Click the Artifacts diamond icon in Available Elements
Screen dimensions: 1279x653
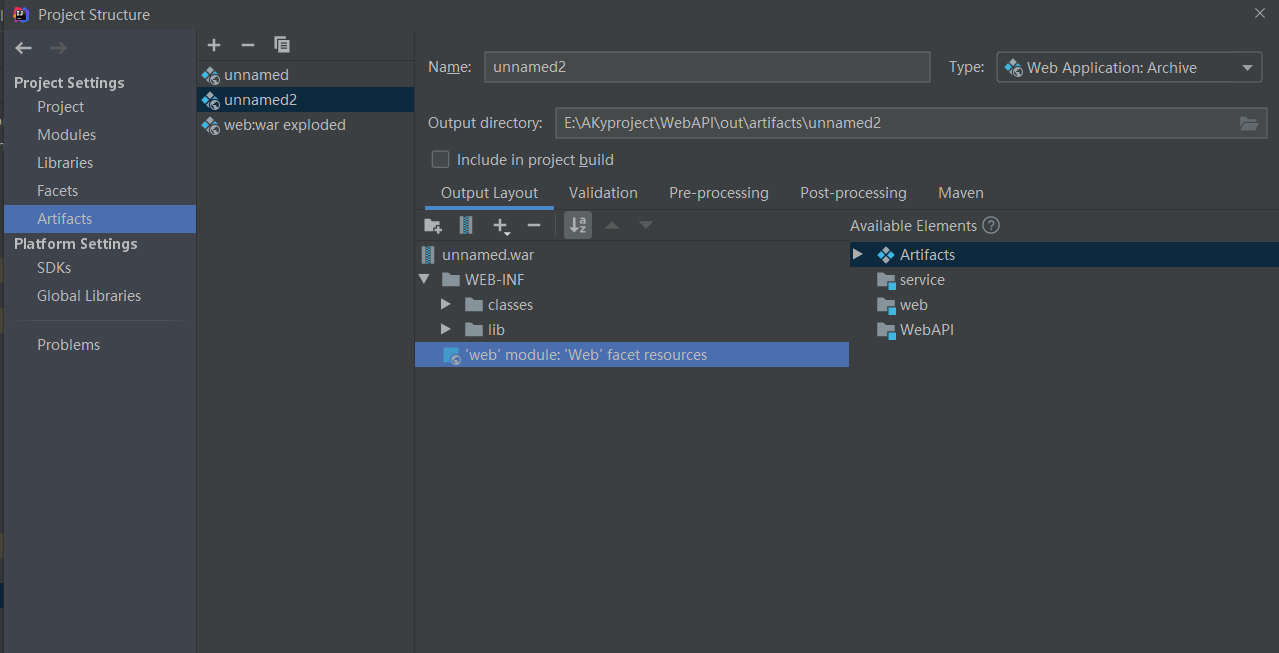pyautogui.click(x=885, y=255)
